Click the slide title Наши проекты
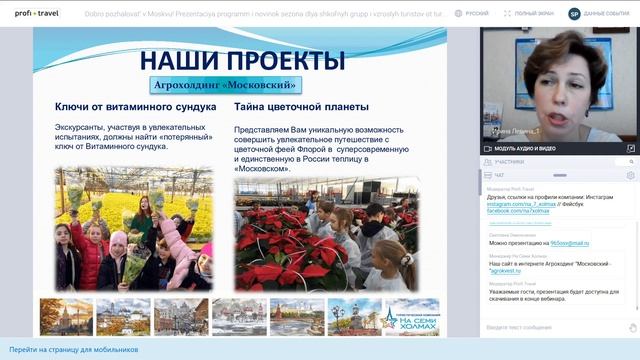The height and width of the screenshot is (360, 640). pyautogui.click(x=242, y=60)
